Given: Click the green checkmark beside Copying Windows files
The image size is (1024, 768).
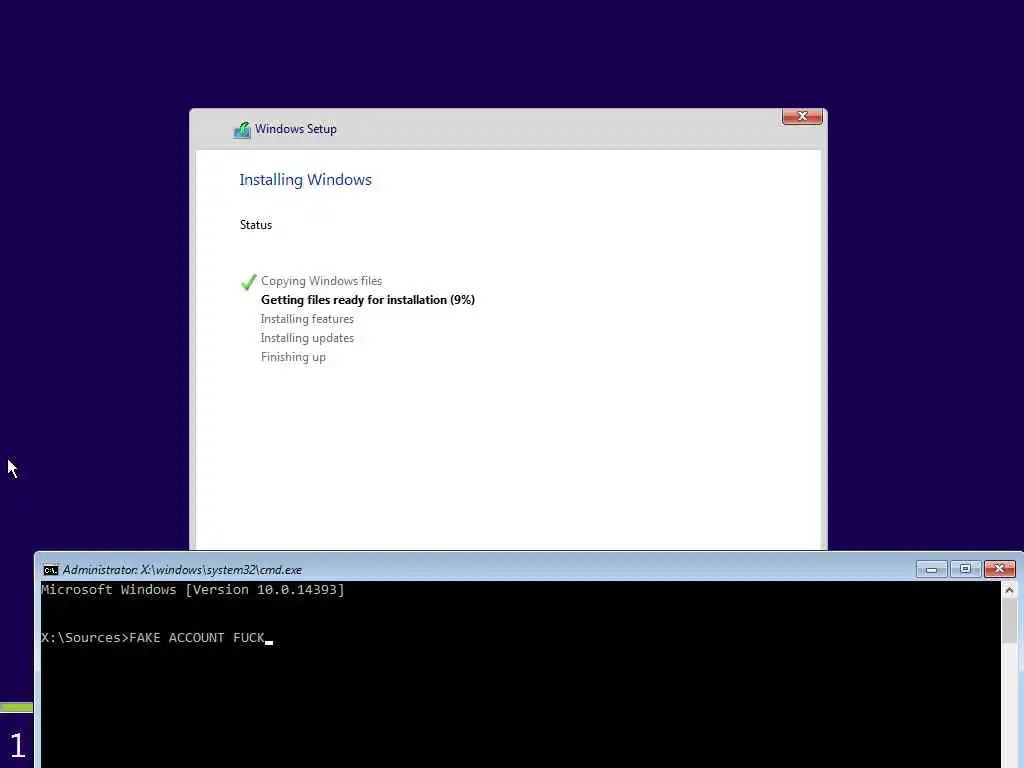Looking at the screenshot, I should pos(248,281).
